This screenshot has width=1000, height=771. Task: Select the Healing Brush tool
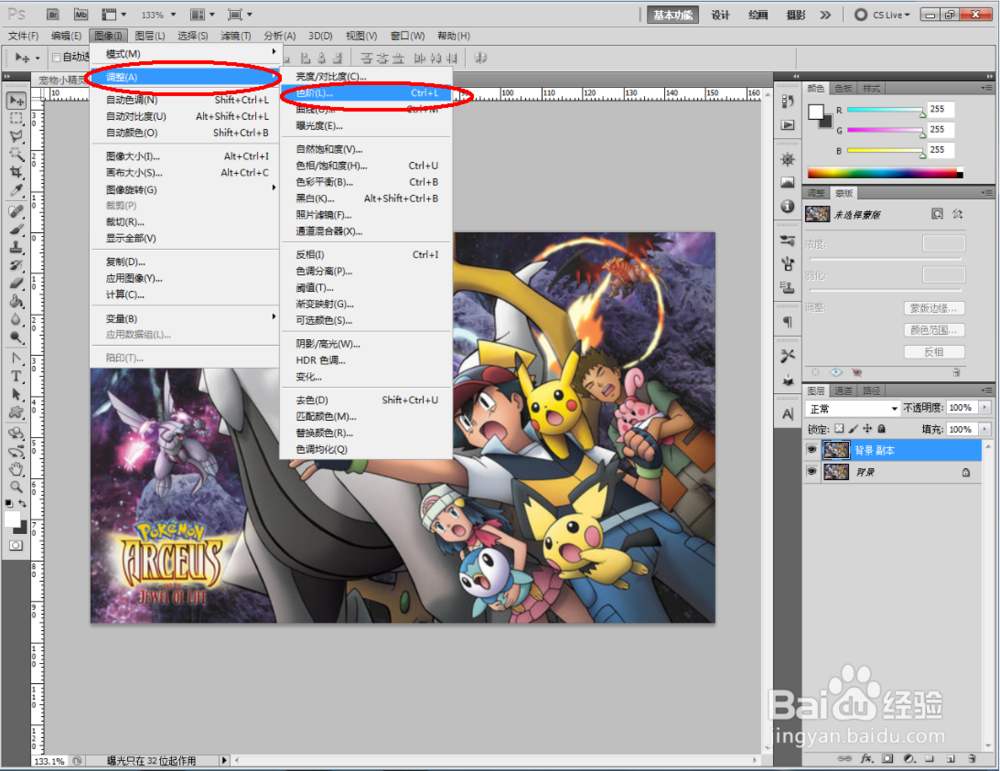(x=16, y=211)
